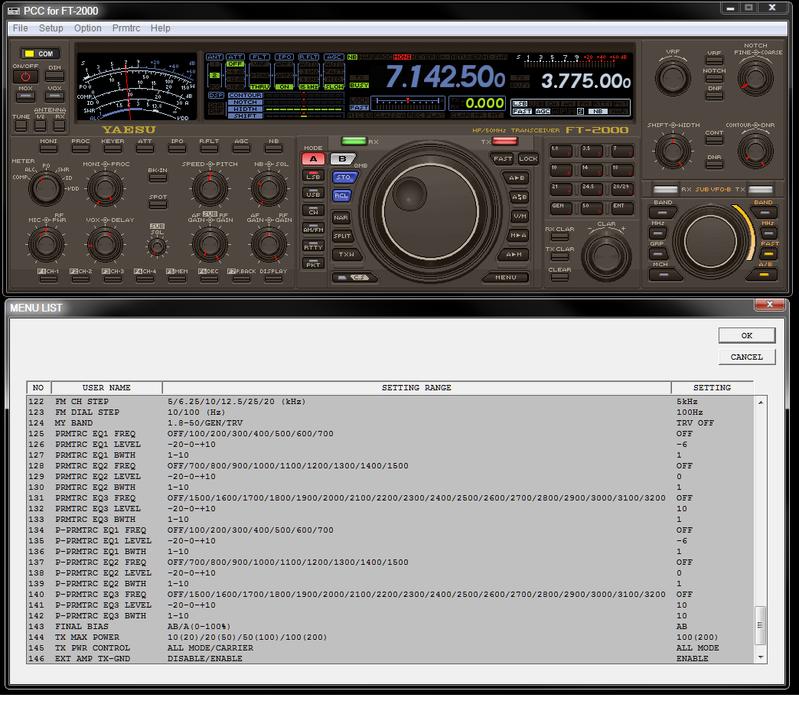Select RTTY mode button
This screenshot has width=799, height=701.
tap(313, 247)
